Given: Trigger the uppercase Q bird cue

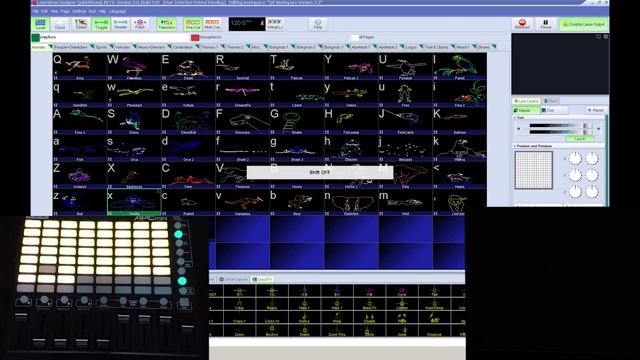Looking at the screenshot, I should coord(80,66).
